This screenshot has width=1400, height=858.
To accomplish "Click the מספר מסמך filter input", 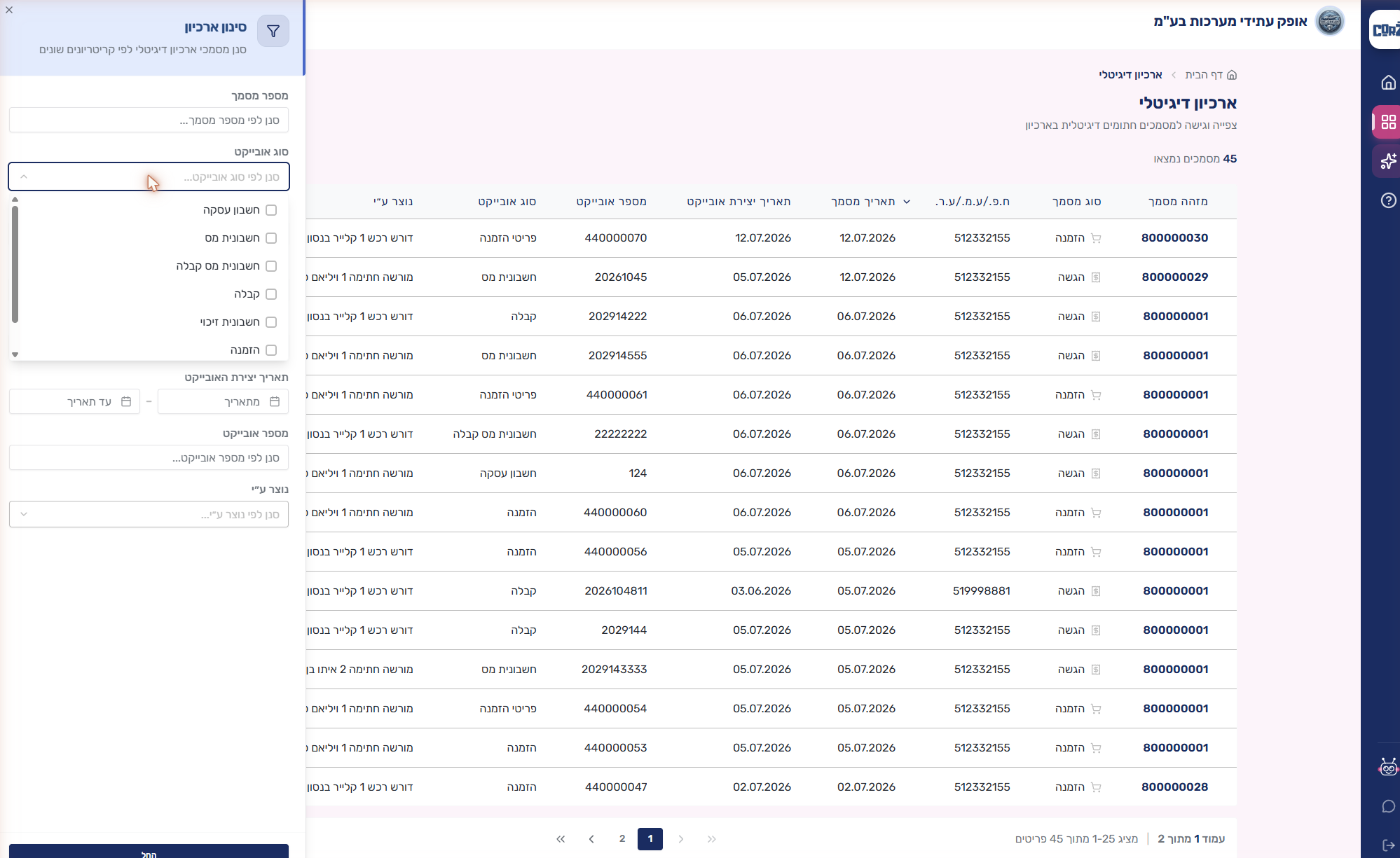I will (x=149, y=120).
